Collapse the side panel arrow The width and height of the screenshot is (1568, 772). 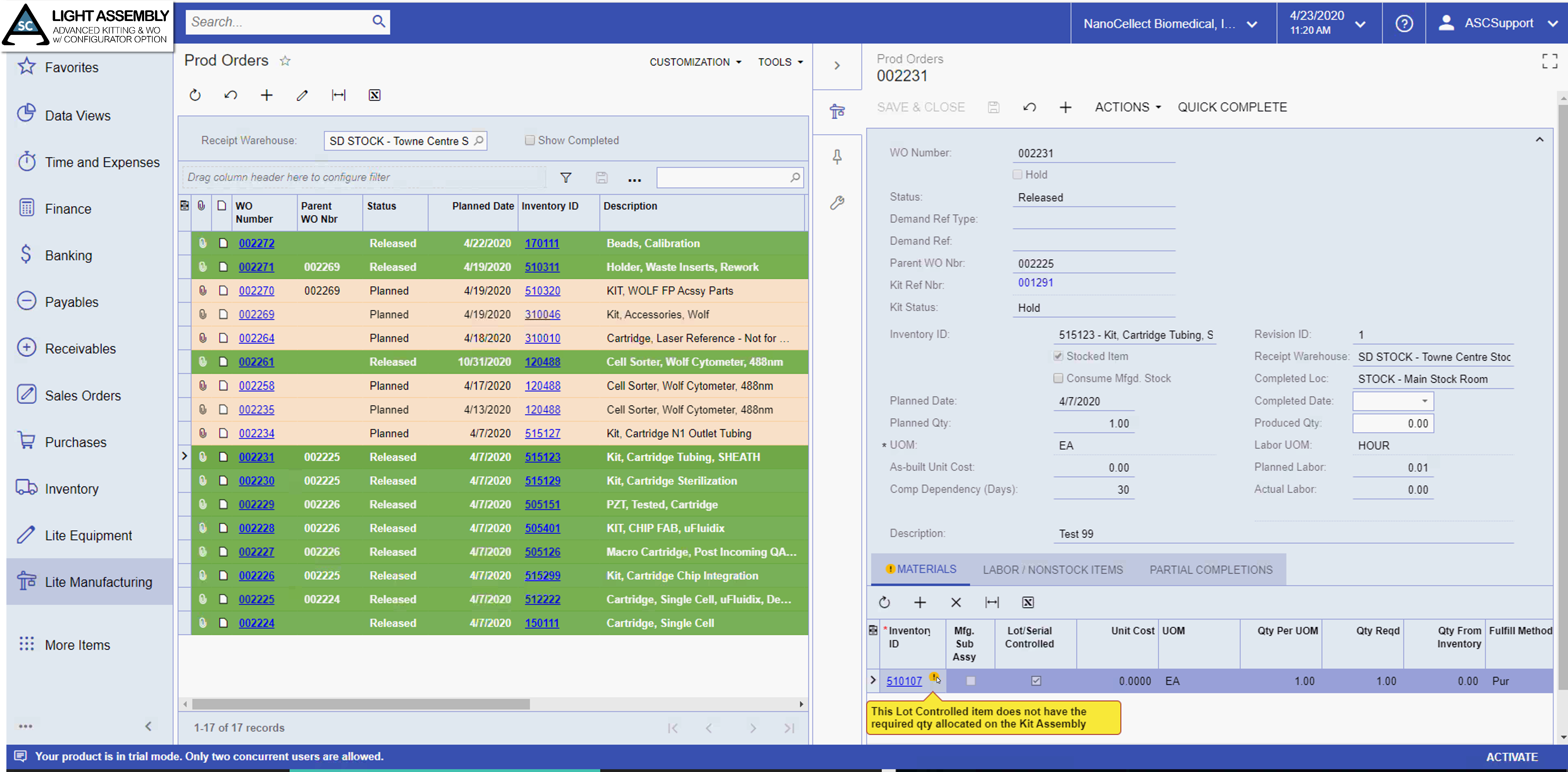[x=838, y=66]
